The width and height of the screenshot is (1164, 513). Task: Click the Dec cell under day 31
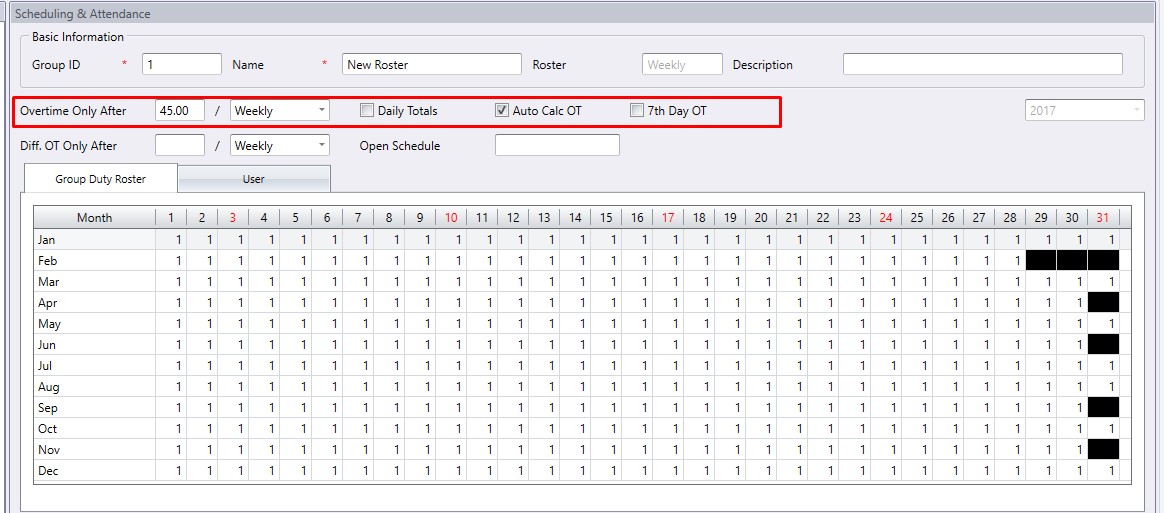(1103, 471)
